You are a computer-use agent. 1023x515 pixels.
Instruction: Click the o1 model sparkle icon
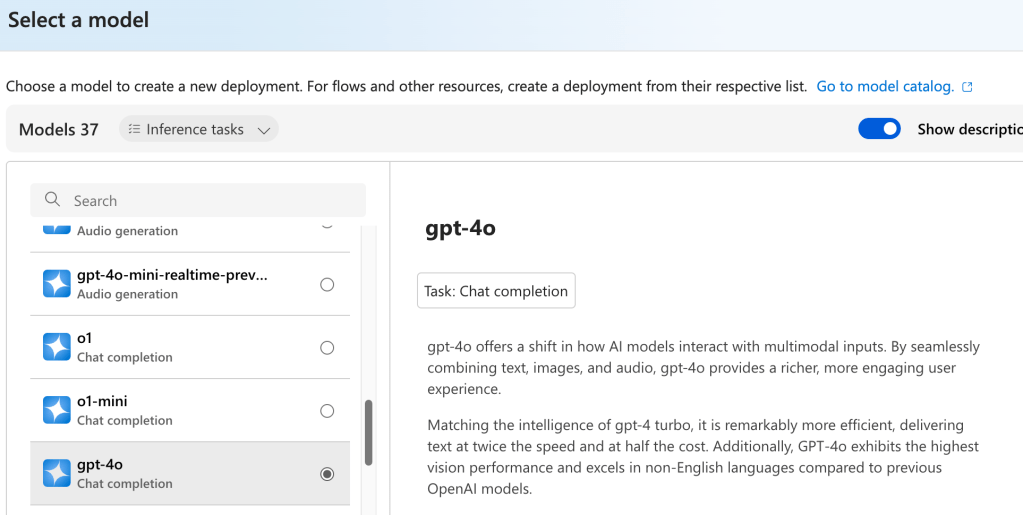click(x=57, y=347)
